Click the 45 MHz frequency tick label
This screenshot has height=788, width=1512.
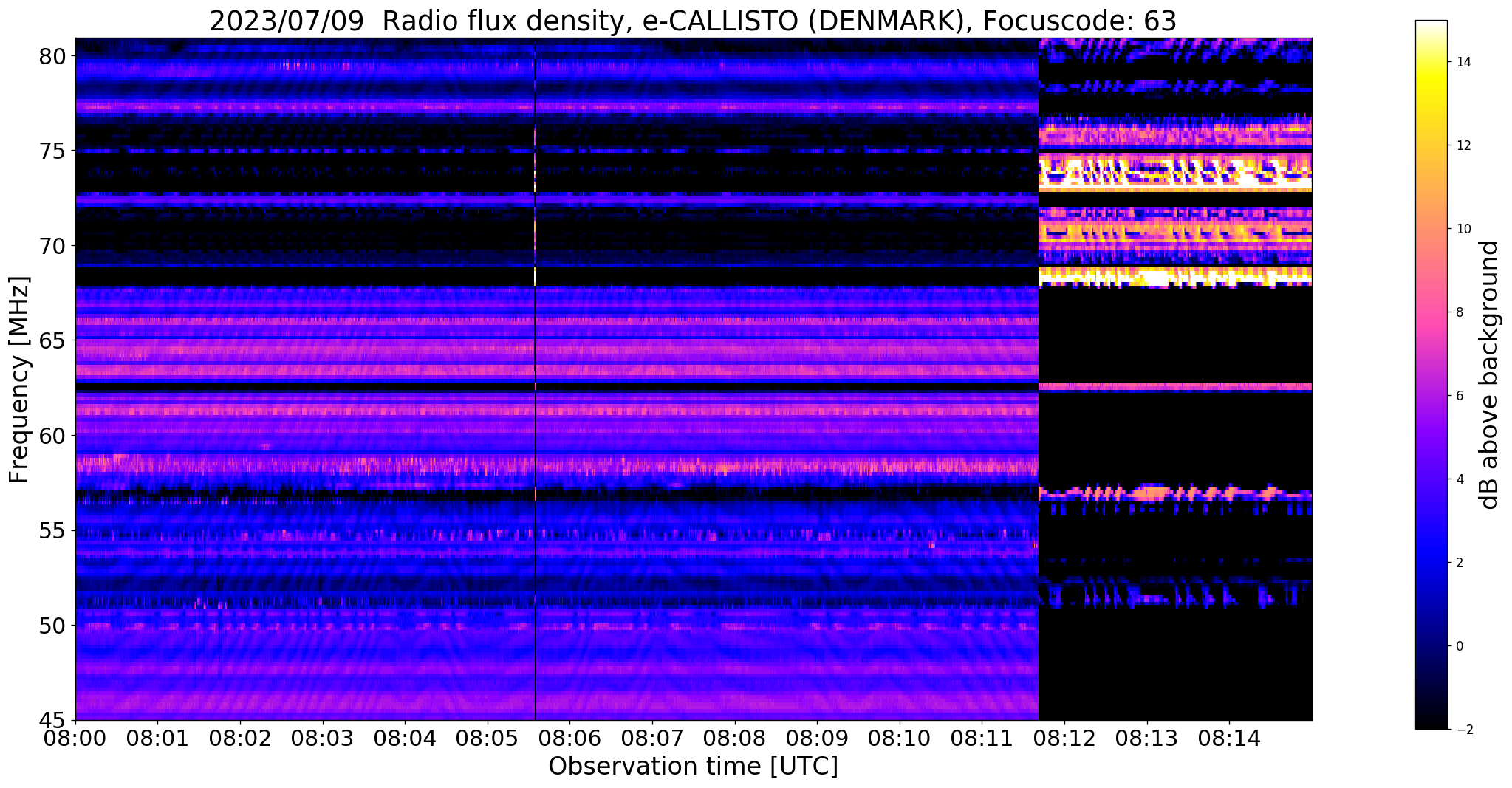(x=52, y=720)
